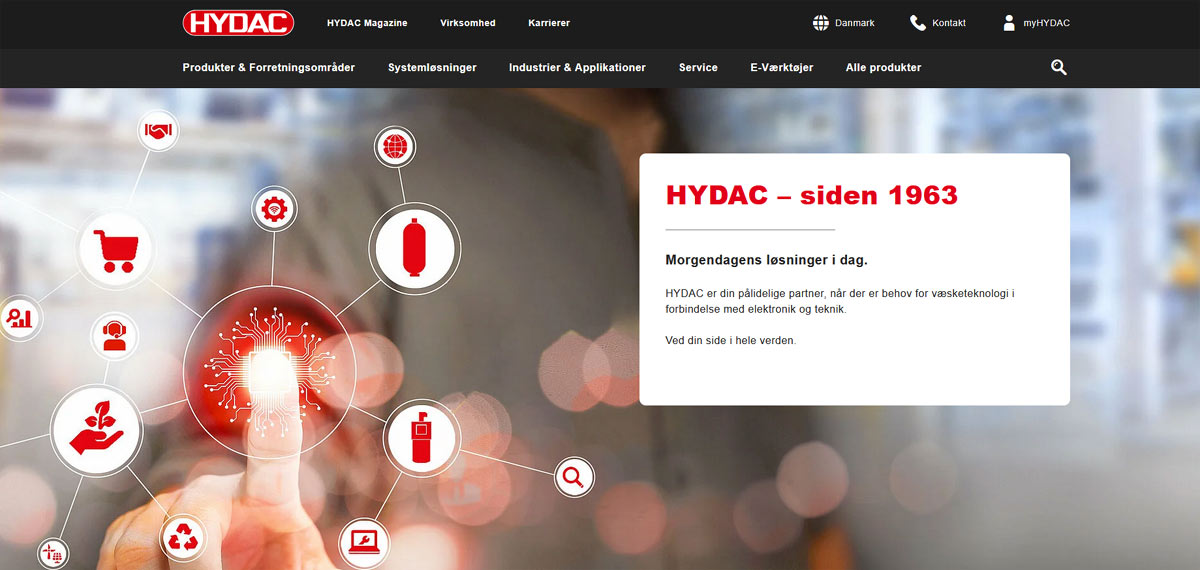
Task: Go to Alle produkter
Action: [x=883, y=68]
